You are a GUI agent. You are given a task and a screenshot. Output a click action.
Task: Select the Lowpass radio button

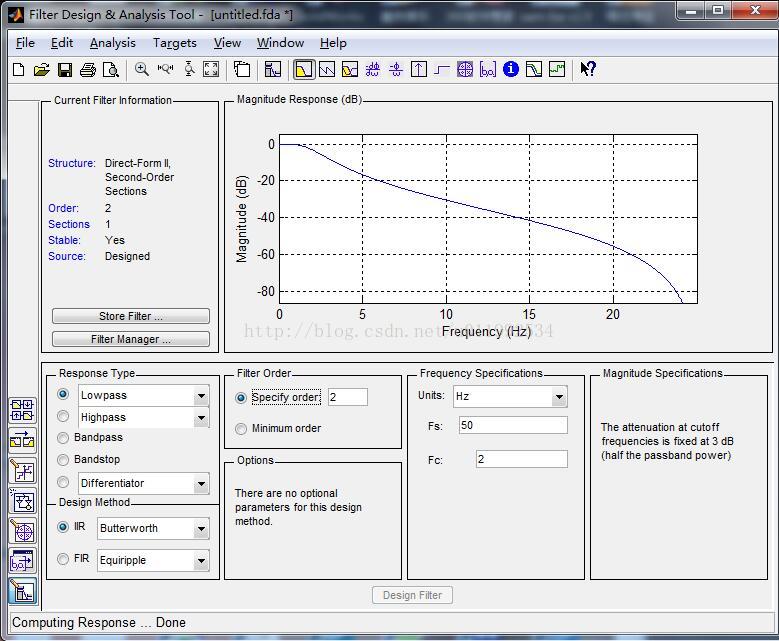[63, 395]
